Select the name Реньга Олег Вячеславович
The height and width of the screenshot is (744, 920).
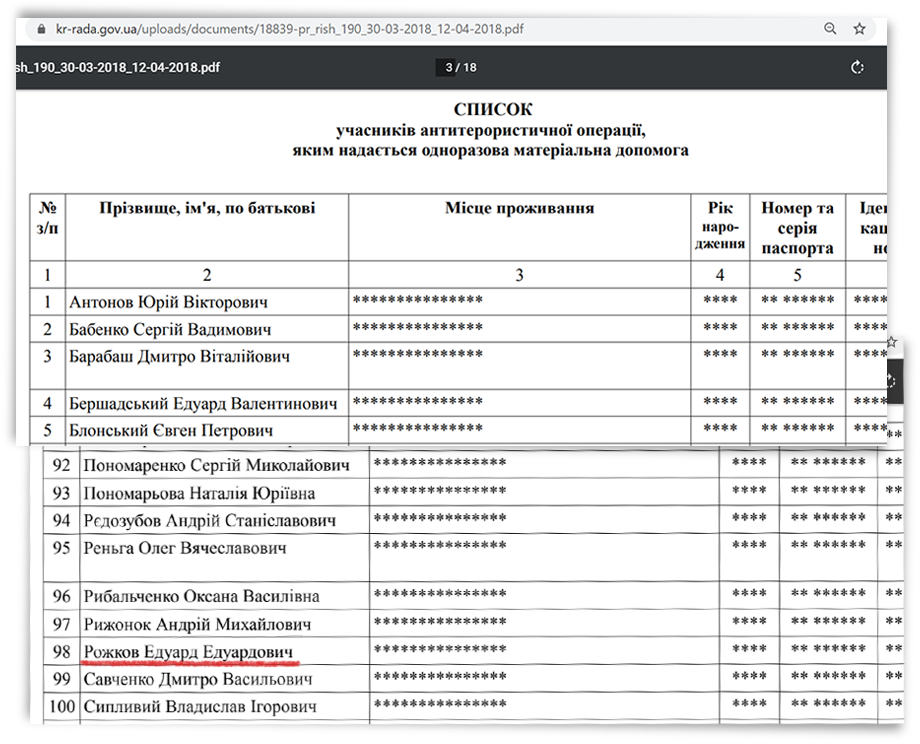click(x=185, y=548)
